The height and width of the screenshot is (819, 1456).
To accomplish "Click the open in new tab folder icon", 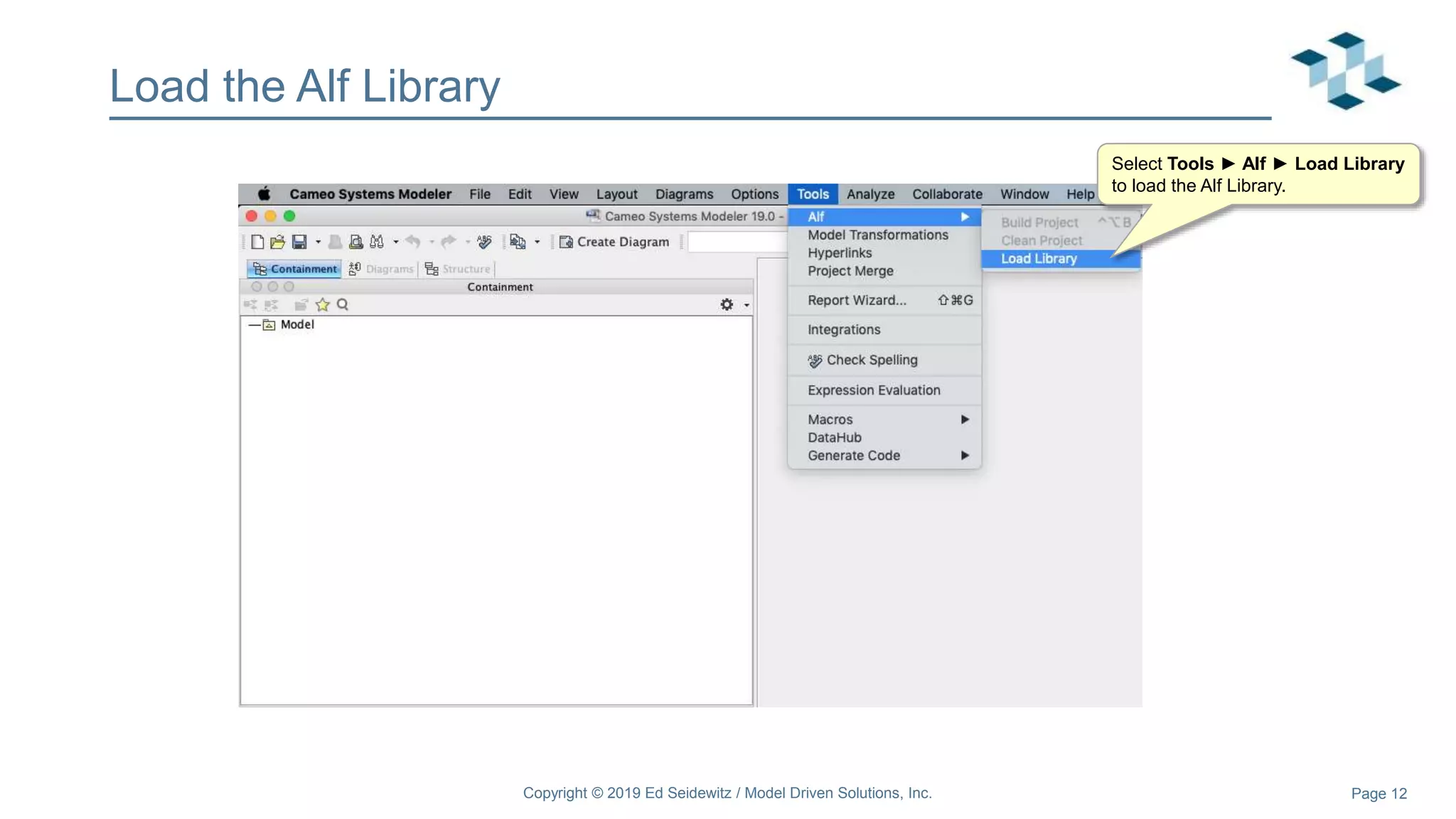I will click(301, 305).
